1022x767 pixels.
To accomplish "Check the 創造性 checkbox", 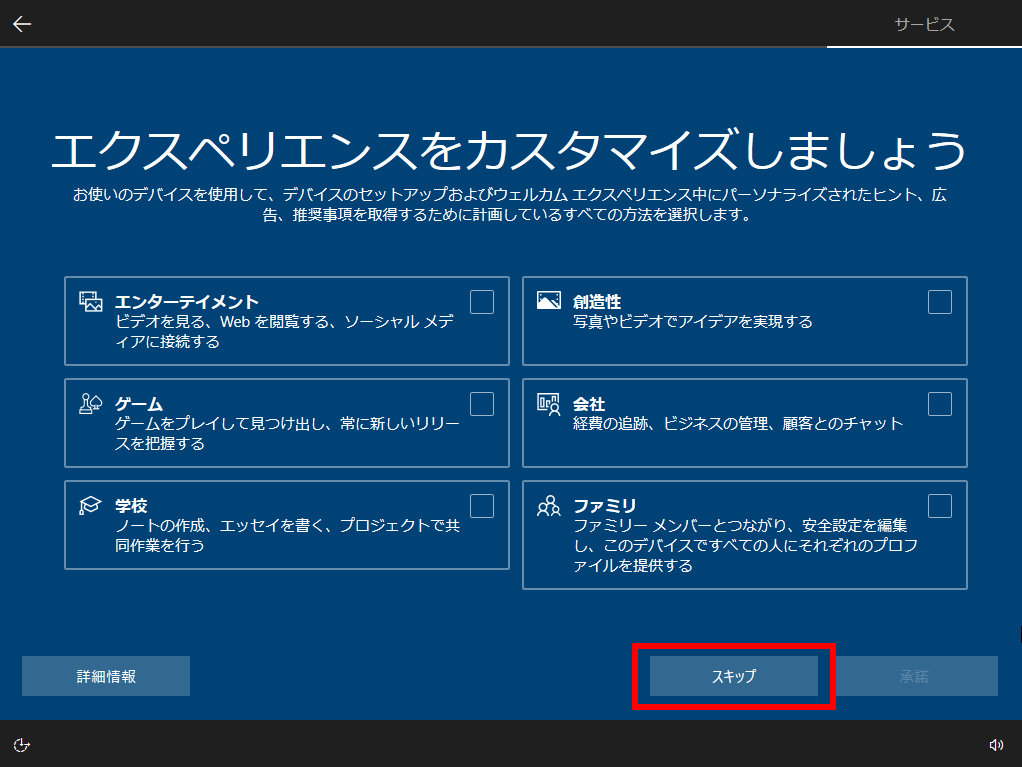I will (940, 302).
